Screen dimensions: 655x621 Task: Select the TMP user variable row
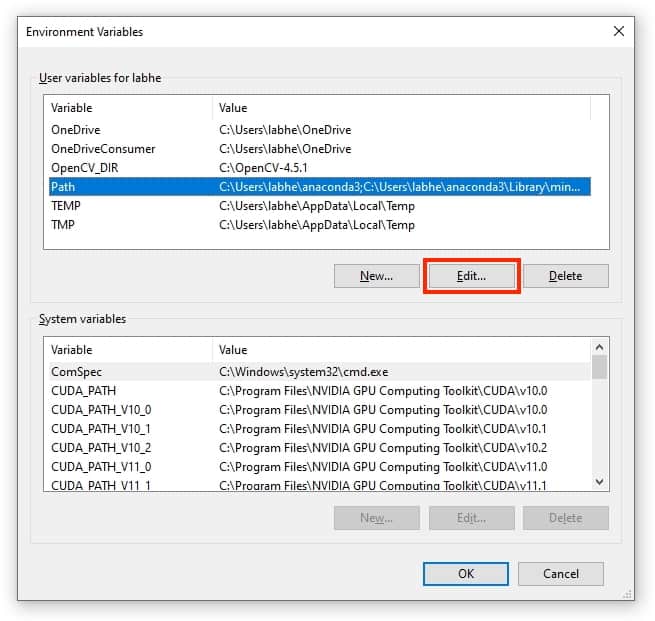click(x=320, y=225)
